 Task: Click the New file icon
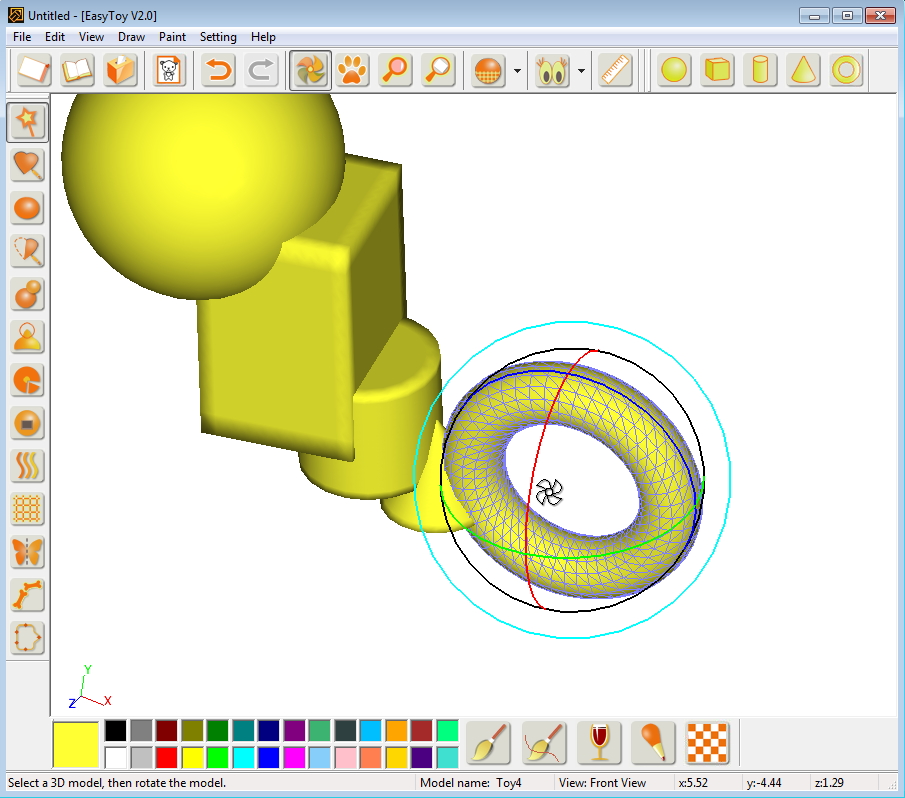click(x=34, y=70)
